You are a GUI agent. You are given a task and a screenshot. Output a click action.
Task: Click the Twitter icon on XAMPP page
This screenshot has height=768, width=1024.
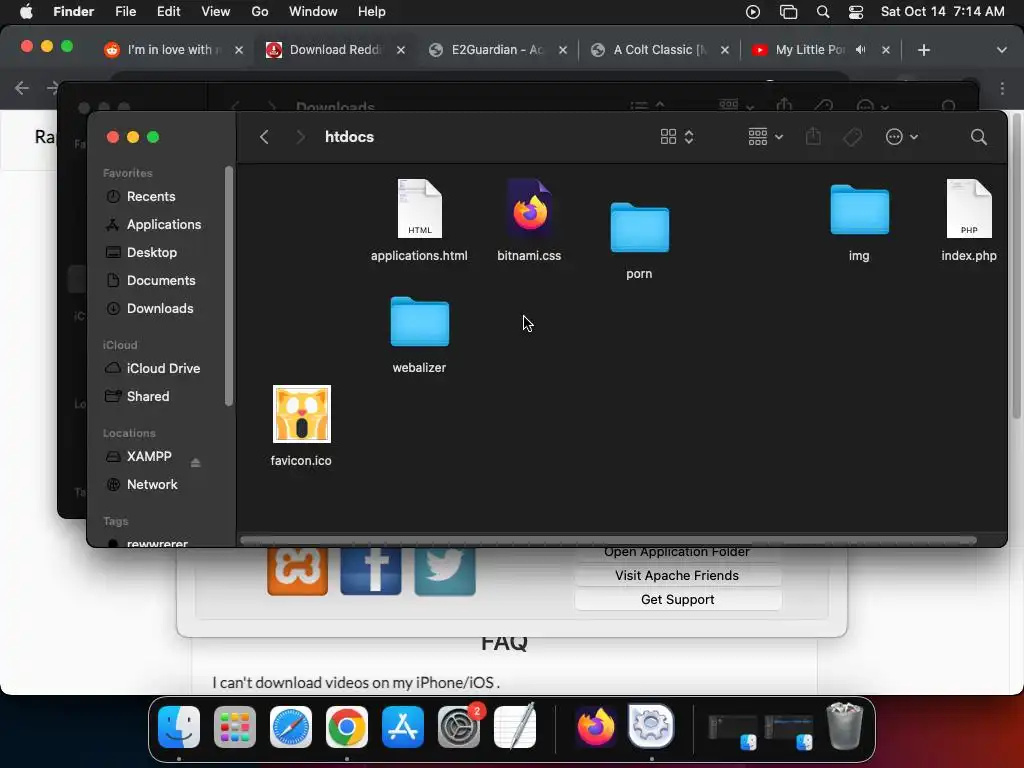click(x=445, y=571)
